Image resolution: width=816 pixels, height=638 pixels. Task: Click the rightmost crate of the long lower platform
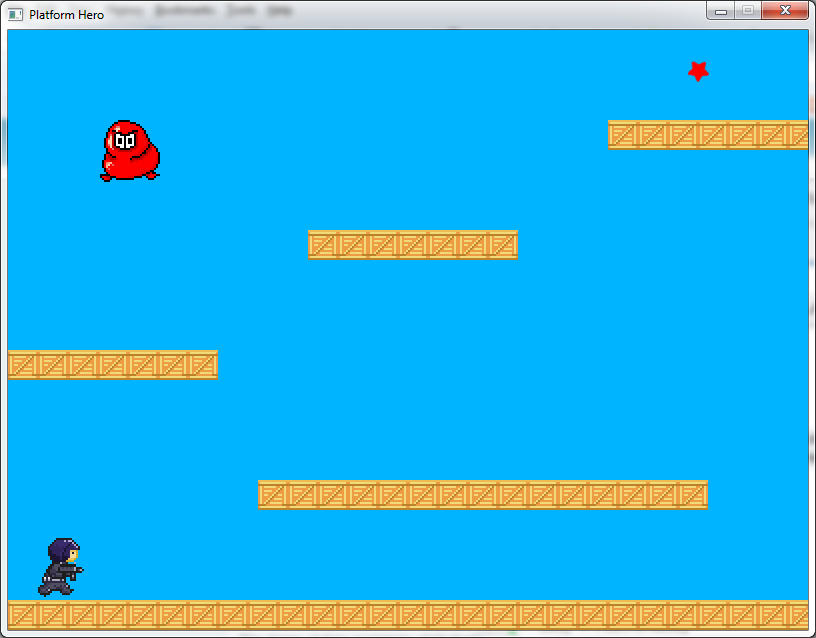692,495
